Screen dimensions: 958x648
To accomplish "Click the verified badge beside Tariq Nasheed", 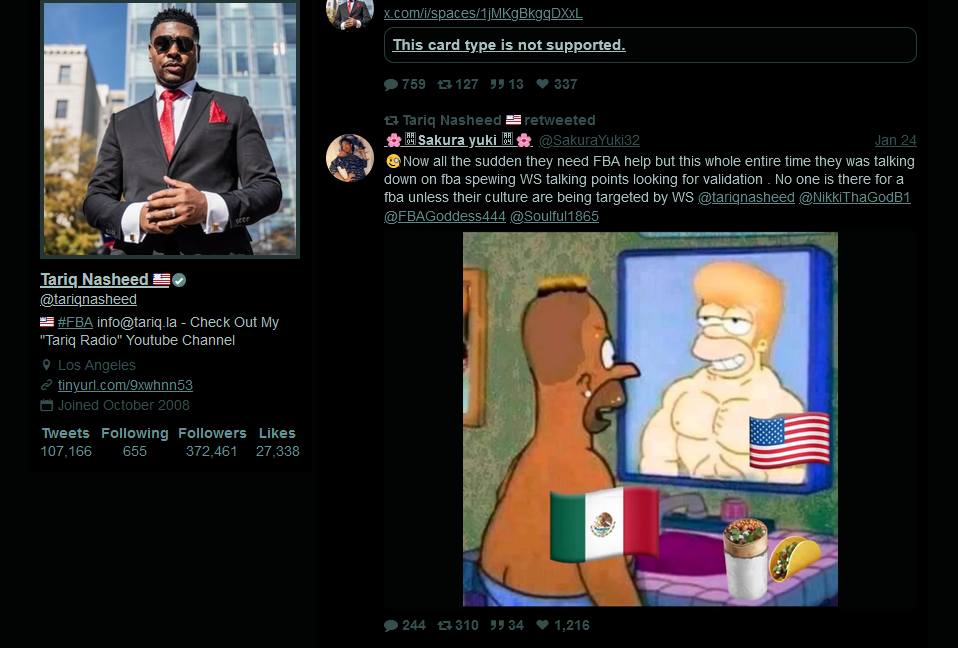I will pos(179,280).
